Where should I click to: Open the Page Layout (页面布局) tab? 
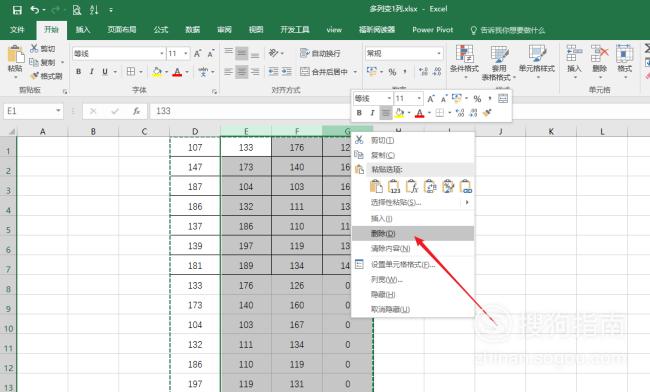pyautogui.click(x=121, y=30)
